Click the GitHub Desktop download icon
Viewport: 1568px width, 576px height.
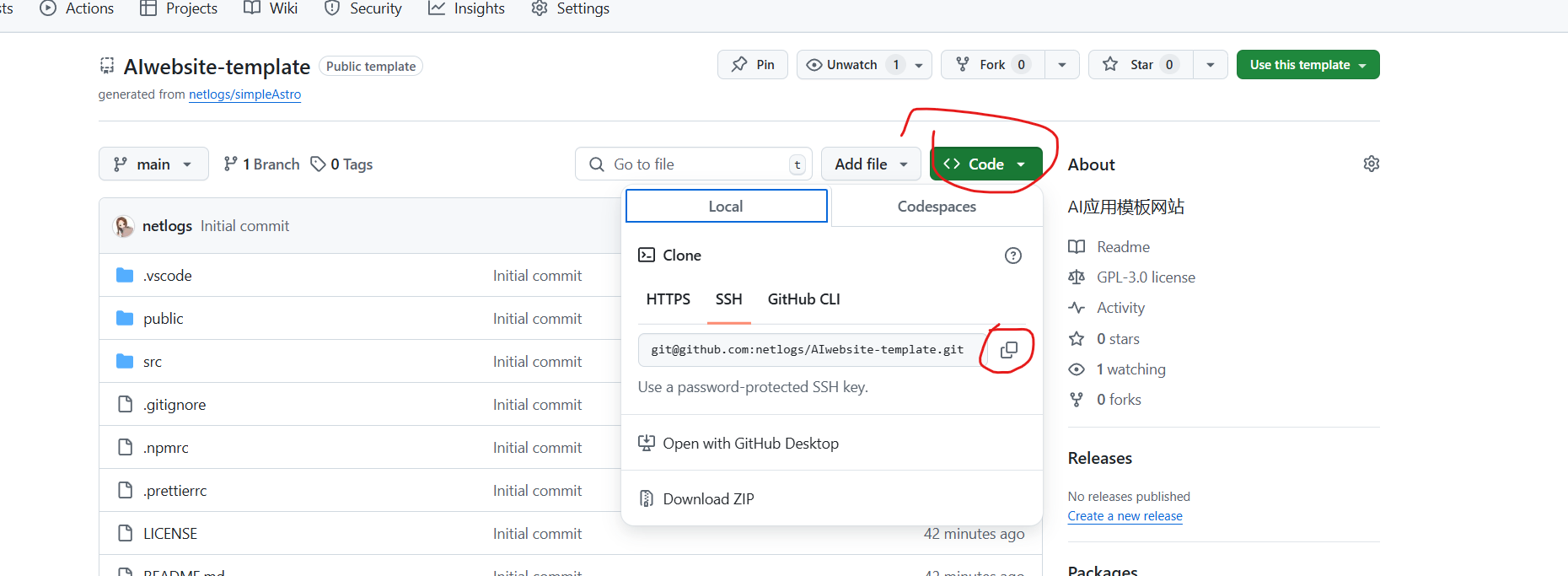click(647, 443)
